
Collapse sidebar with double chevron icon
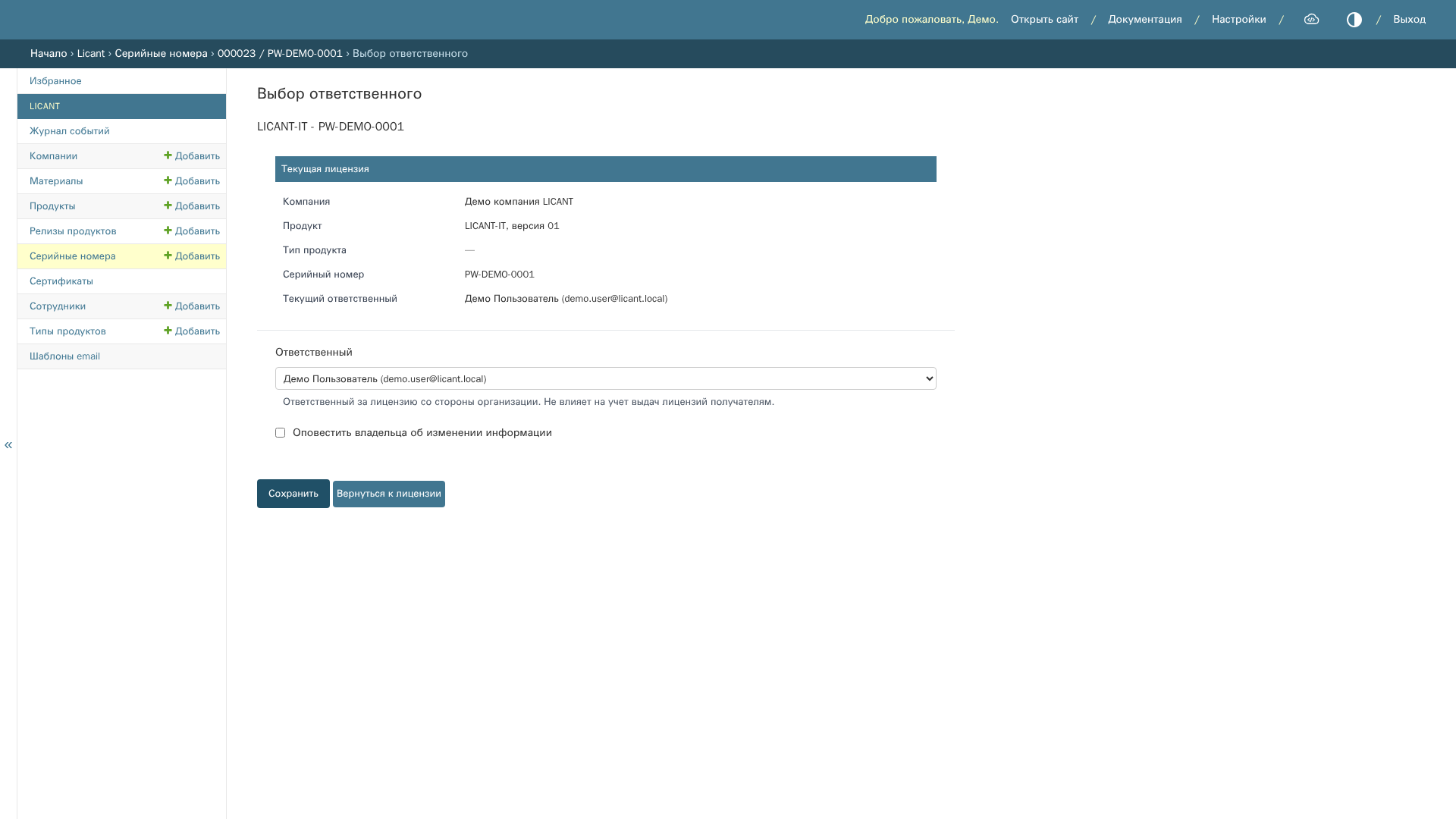click(x=8, y=445)
